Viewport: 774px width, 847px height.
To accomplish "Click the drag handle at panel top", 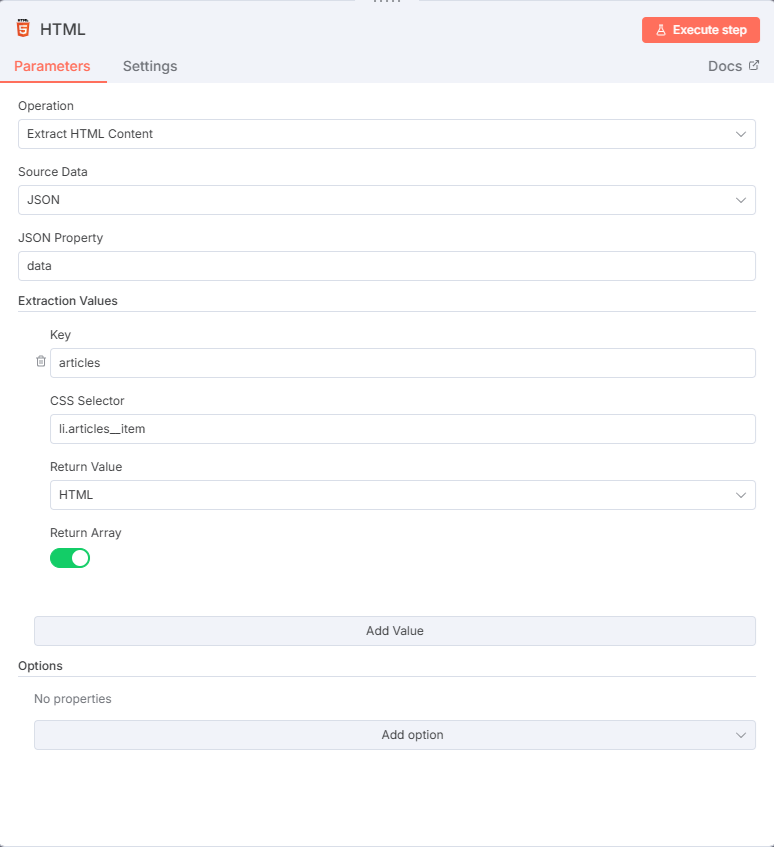I will 387,2.
